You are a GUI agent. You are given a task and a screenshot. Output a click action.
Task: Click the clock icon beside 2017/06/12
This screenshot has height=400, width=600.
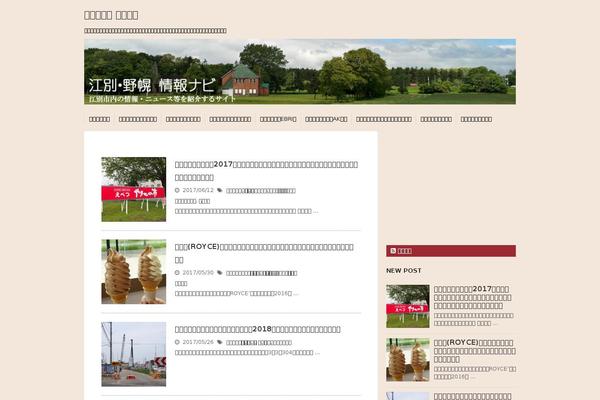[x=177, y=190]
